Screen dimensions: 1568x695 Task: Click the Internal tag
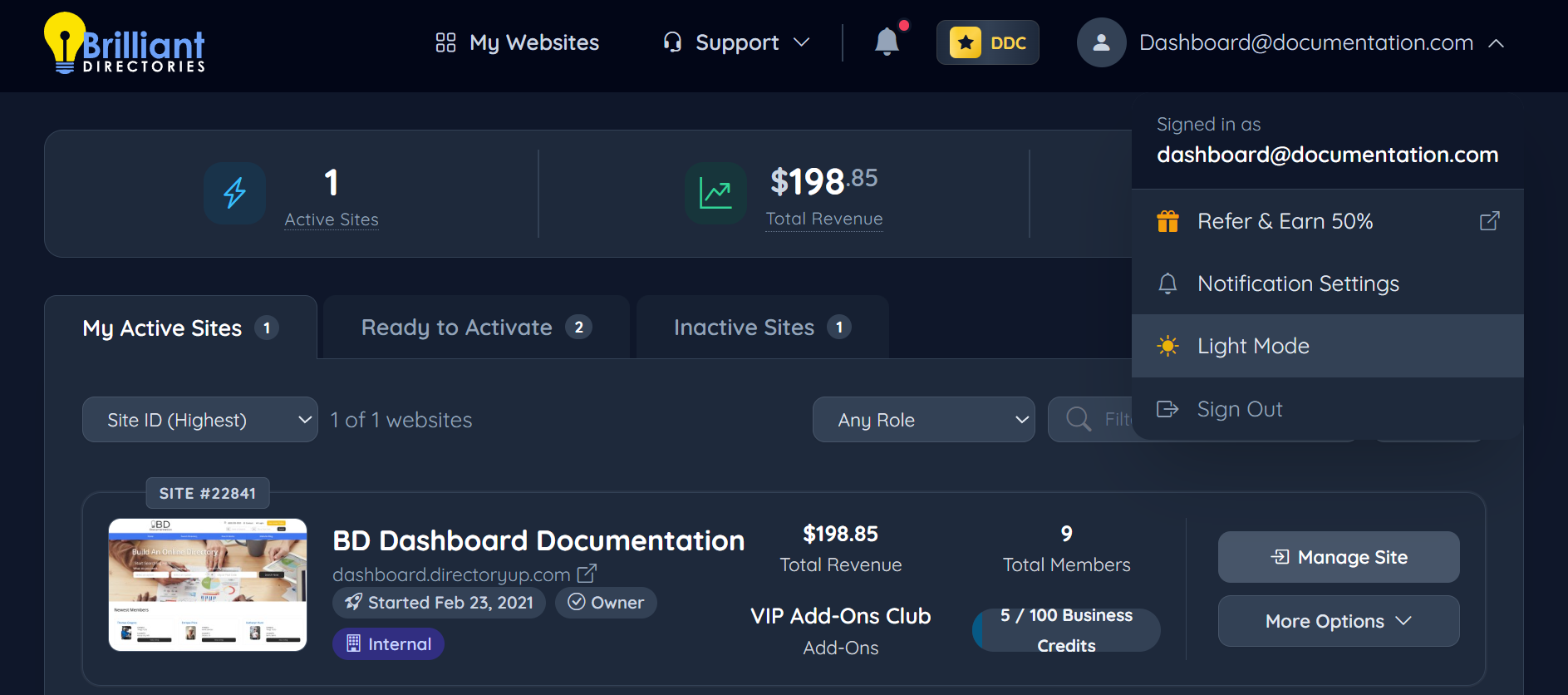(x=388, y=644)
